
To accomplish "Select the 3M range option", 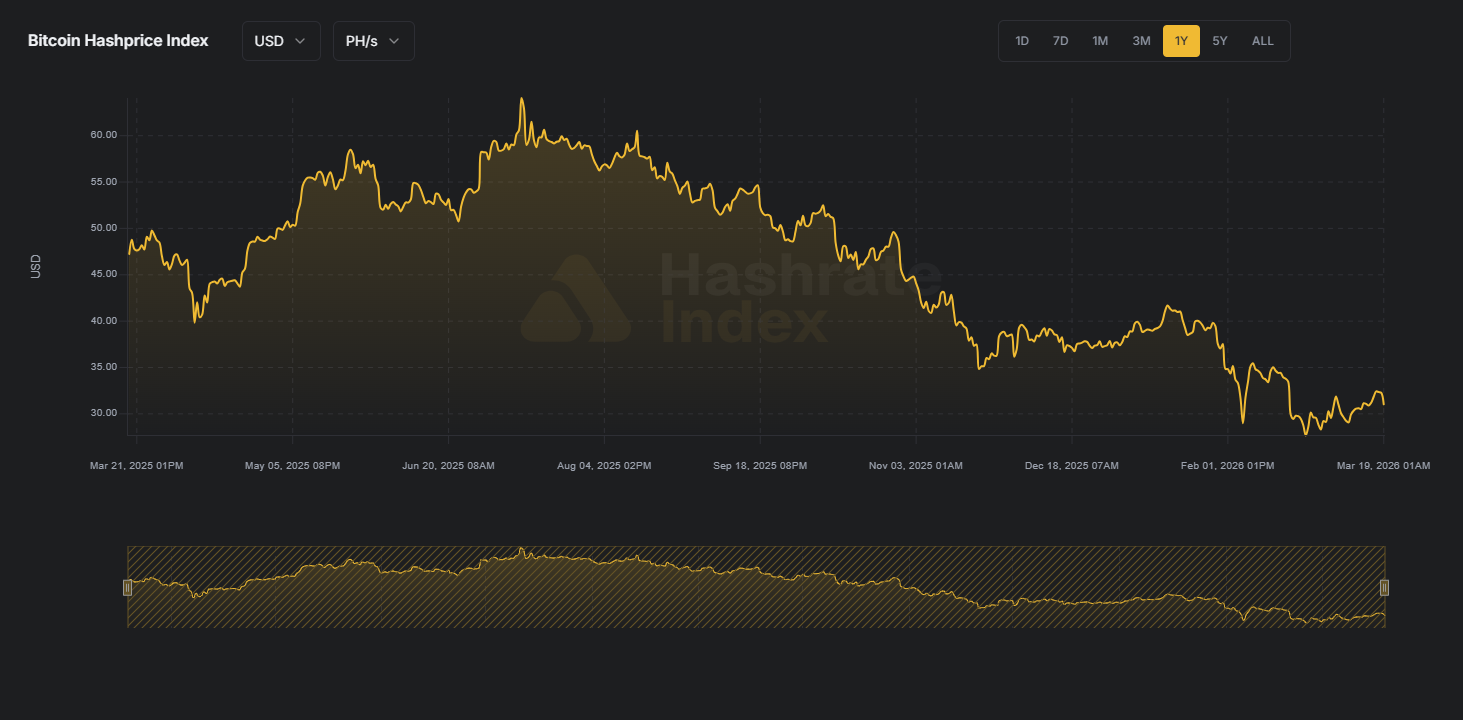I will (1141, 41).
